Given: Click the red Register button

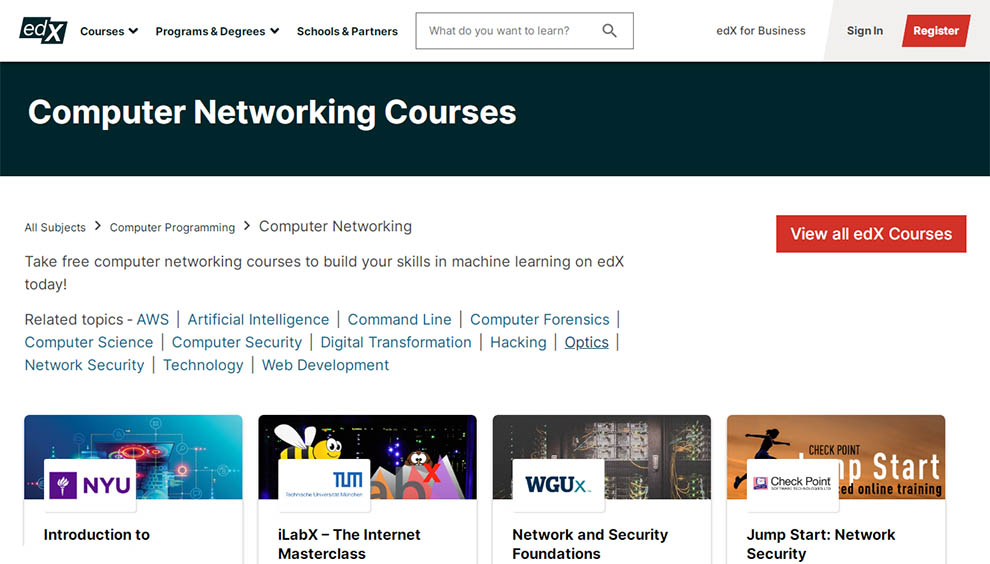Looking at the screenshot, I should (x=936, y=30).
